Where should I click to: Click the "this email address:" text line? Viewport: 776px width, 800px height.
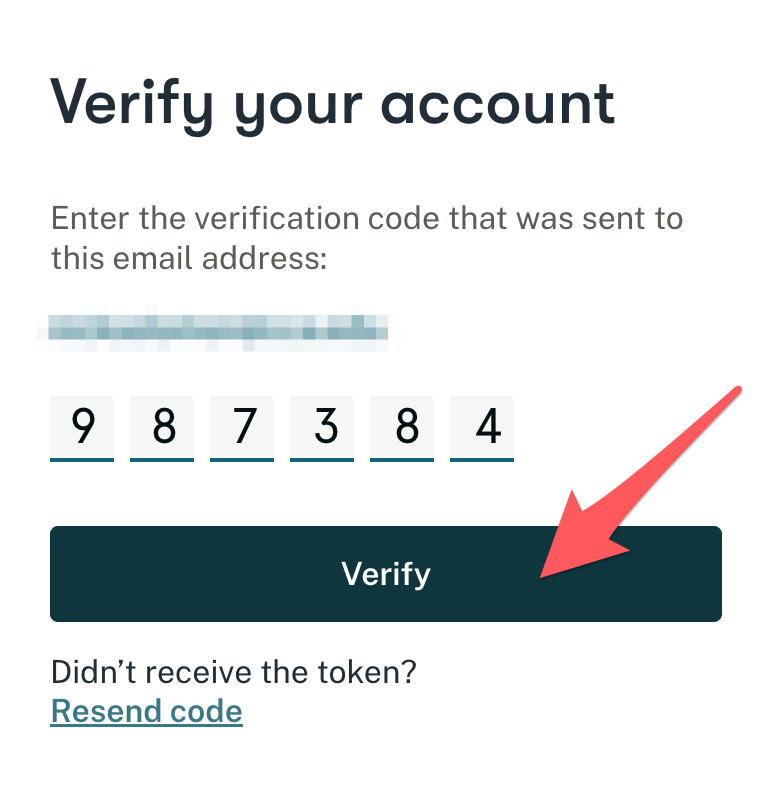point(189,258)
